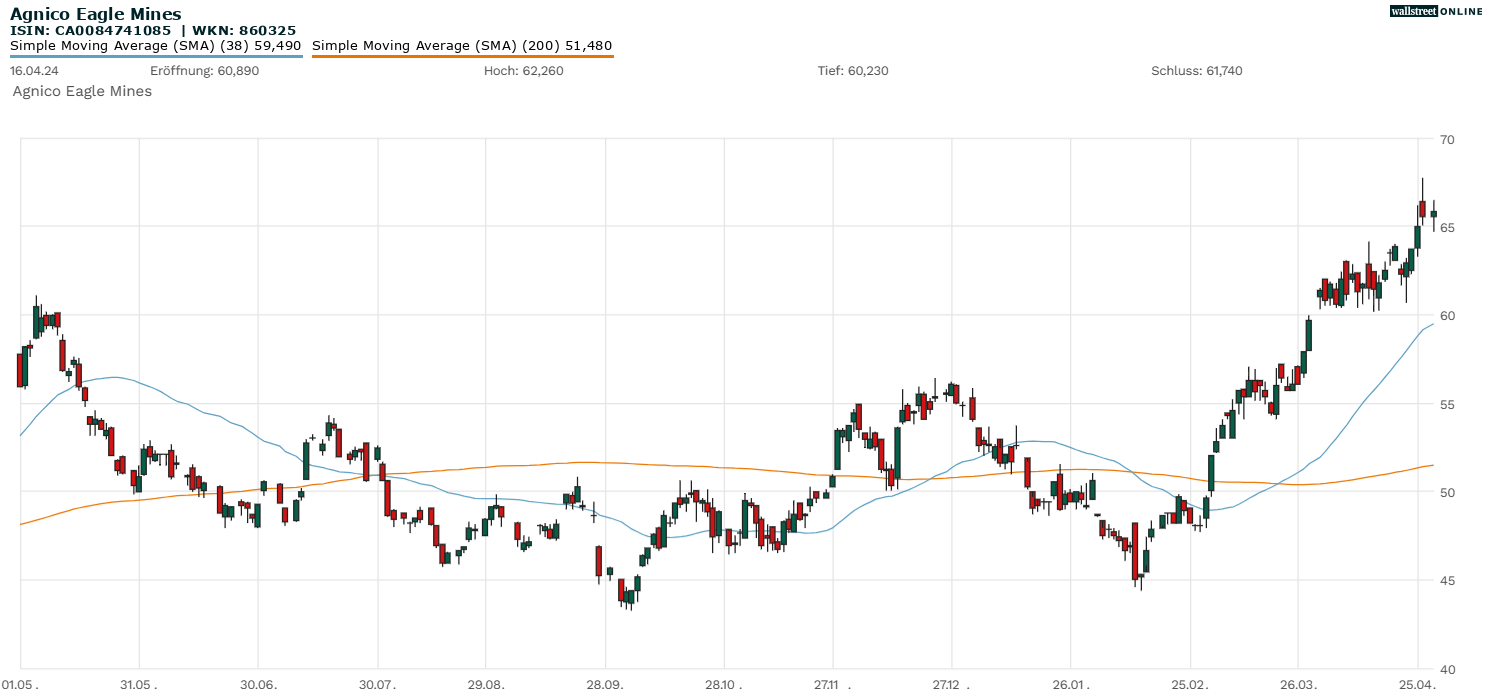Image resolution: width=1490 pixels, height=689 pixels.
Task: Click x-axis date 30.07.
Action: 377,683
